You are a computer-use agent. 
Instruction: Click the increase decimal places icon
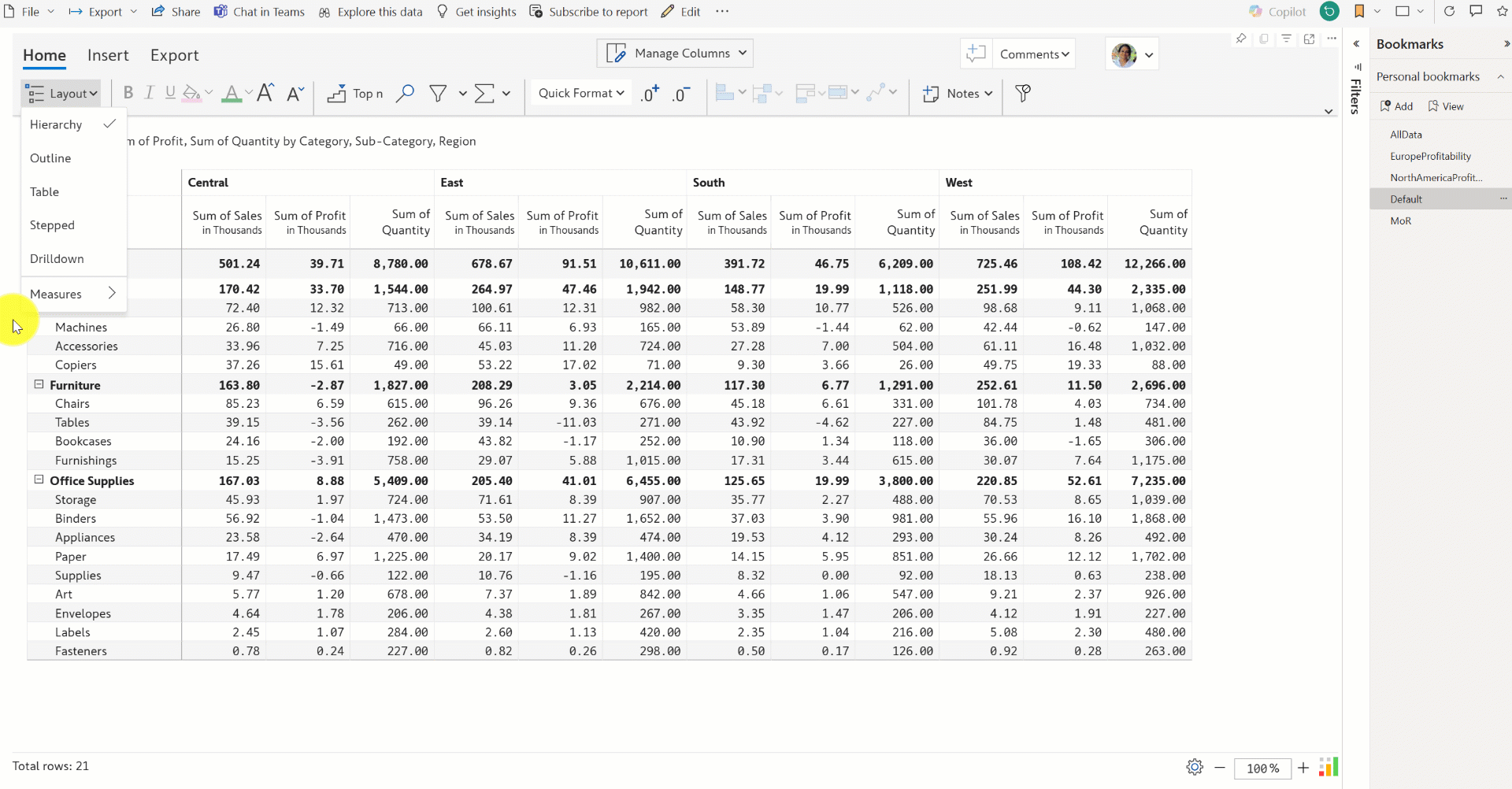(x=650, y=94)
